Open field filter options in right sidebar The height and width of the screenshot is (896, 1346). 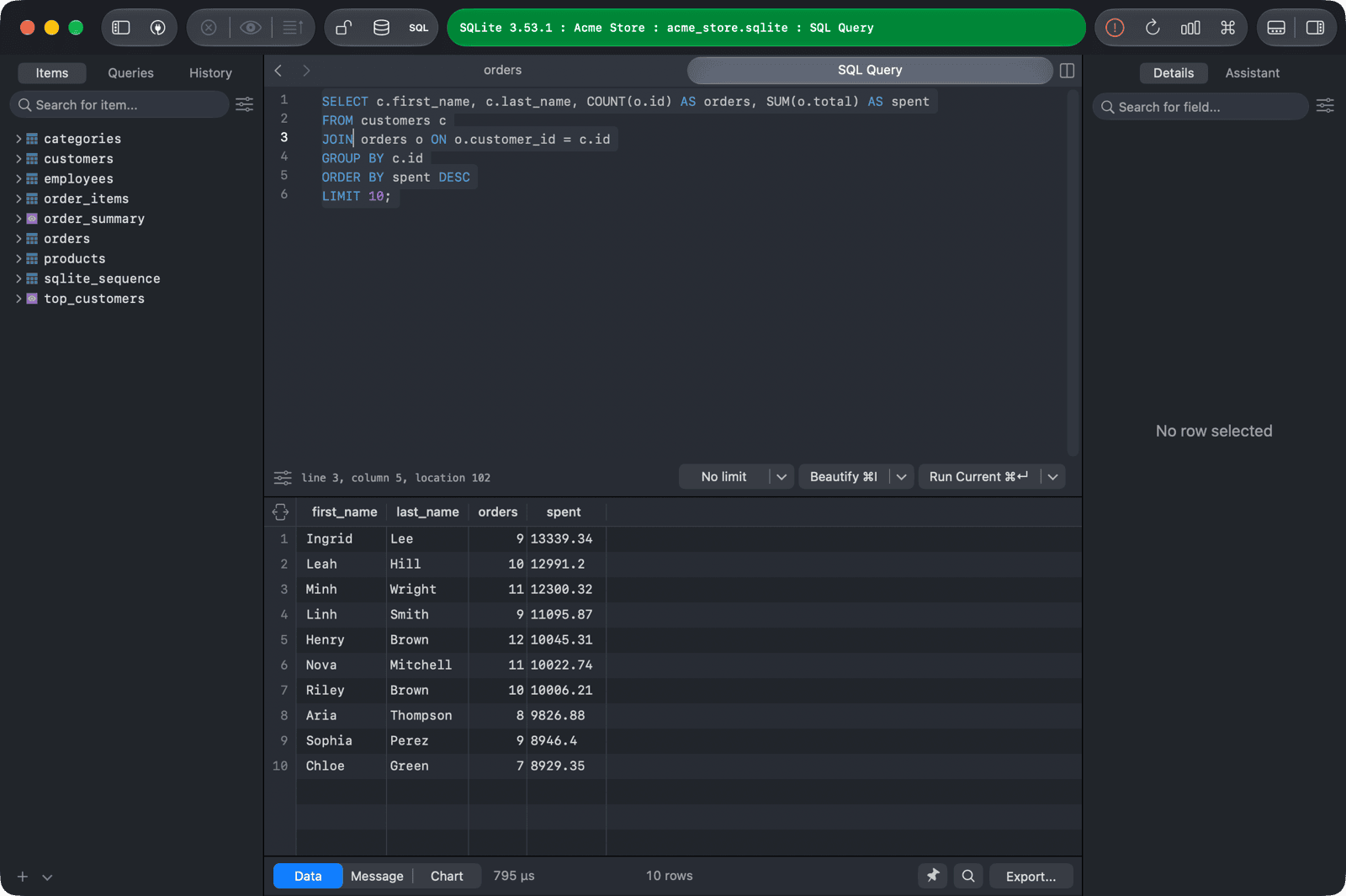click(1325, 106)
